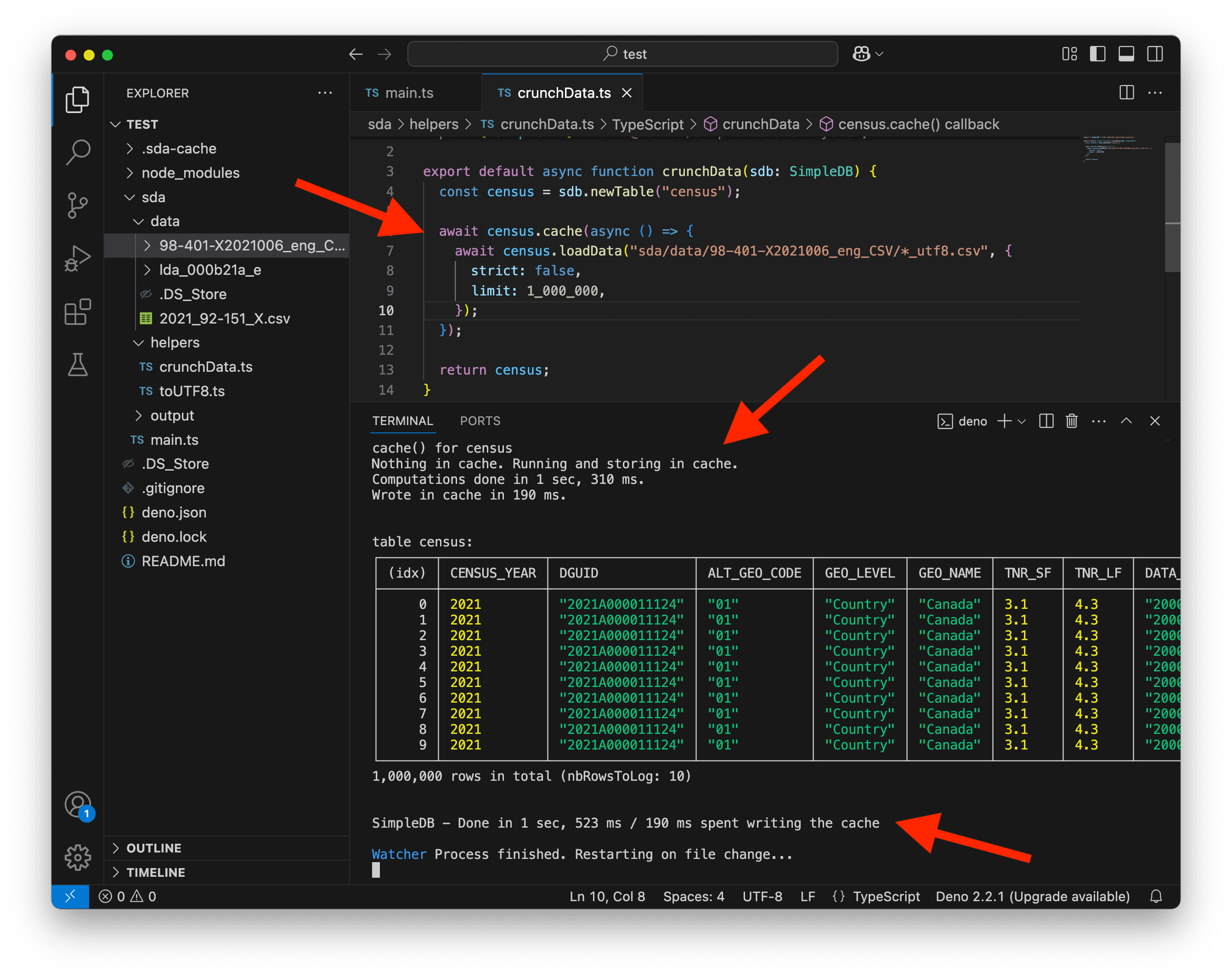Kill terminal with trash icon
The width and height of the screenshot is (1232, 977).
[x=1071, y=421]
